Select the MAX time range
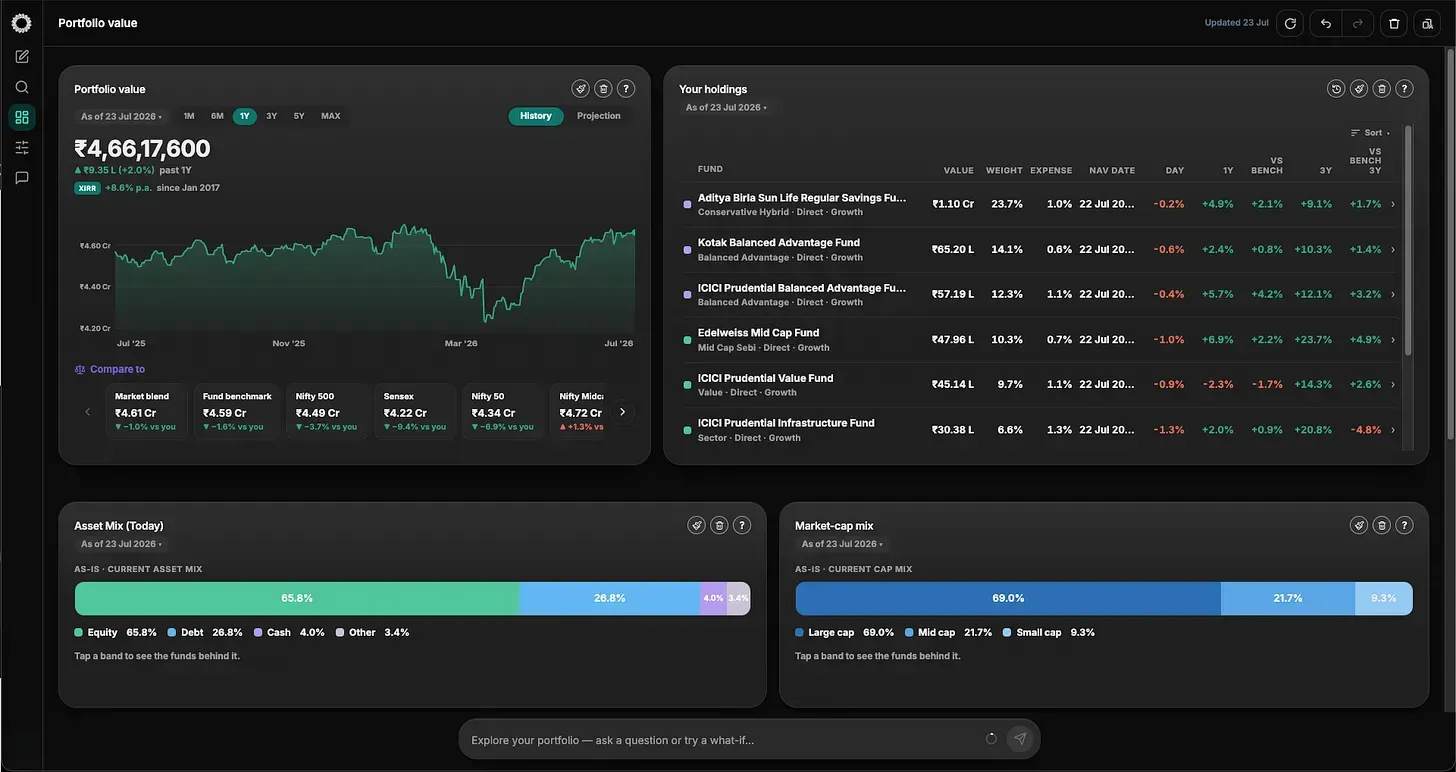 [x=331, y=116]
